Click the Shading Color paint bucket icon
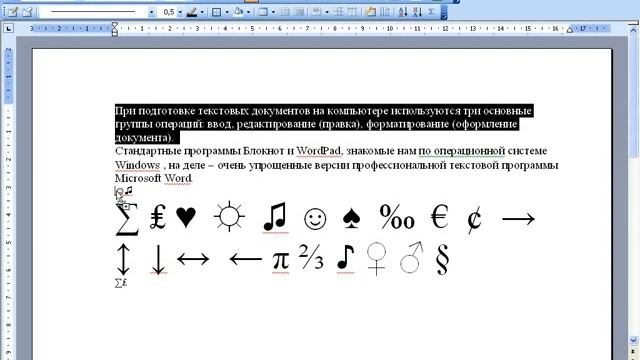 click(238, 12)
